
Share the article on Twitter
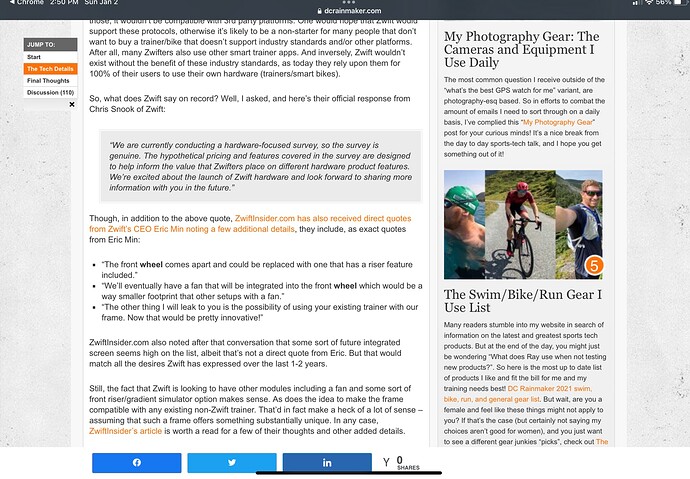[232, 462]
